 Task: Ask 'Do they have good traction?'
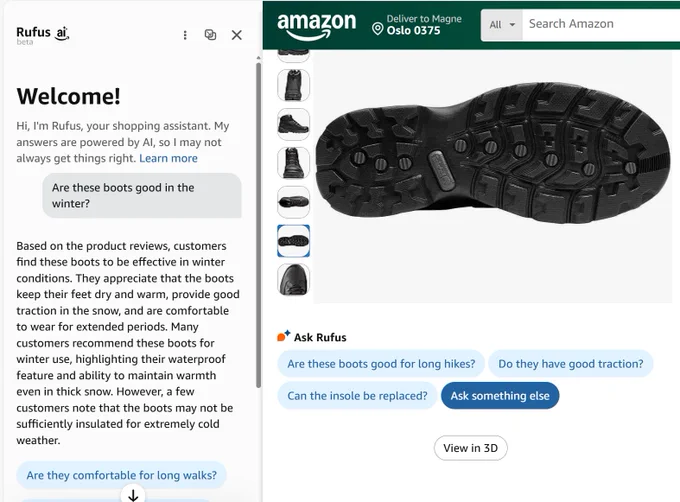(x=571, y=364)
